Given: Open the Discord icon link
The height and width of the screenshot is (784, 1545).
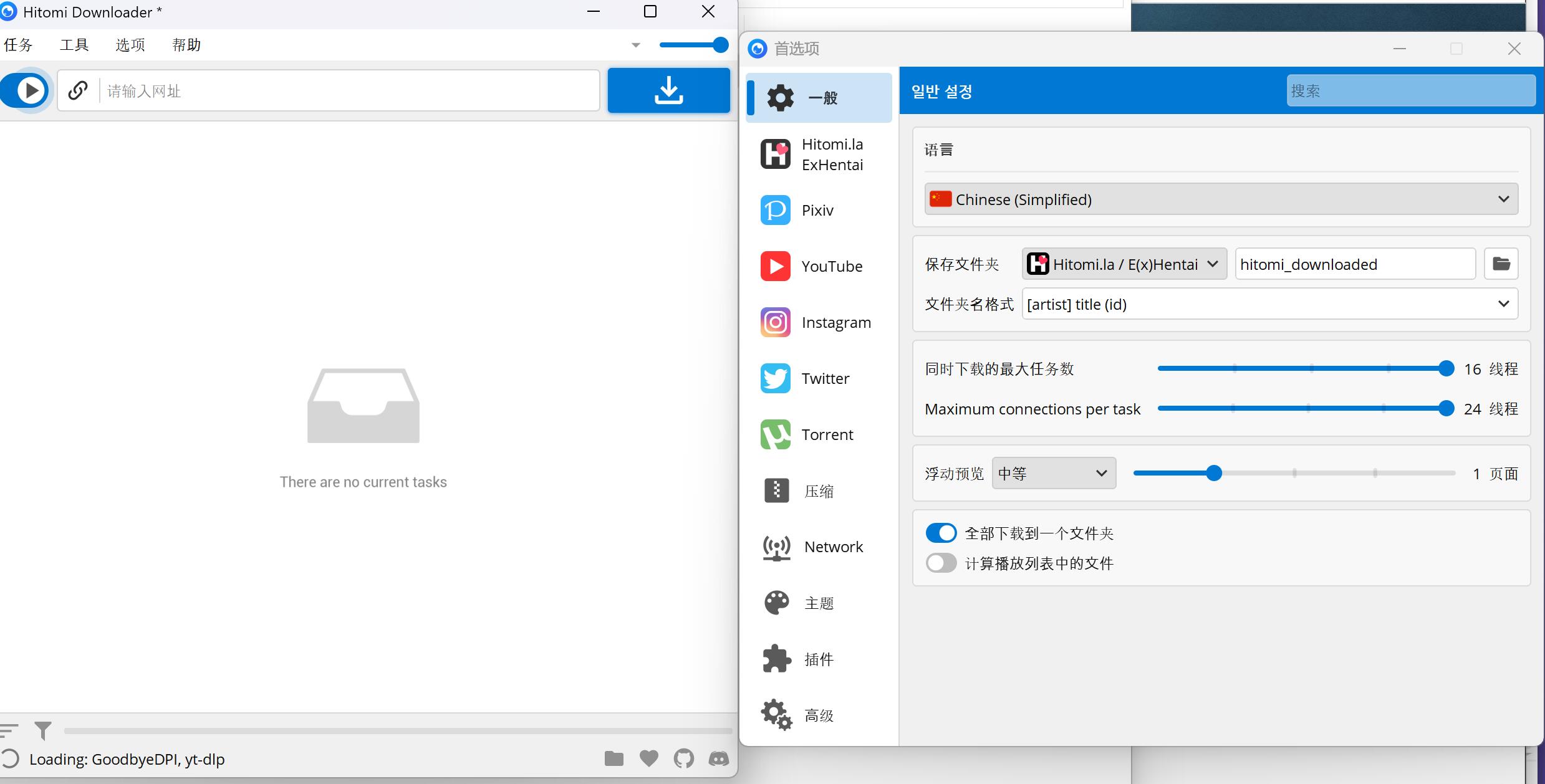Looking at the screenshot, I should point(718,758).
